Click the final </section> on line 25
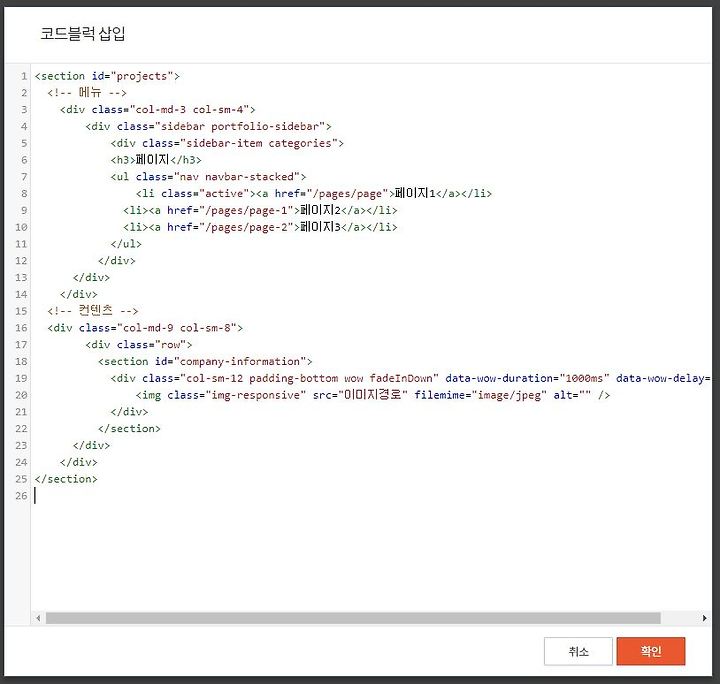Viewport: 720px width, 684px height. point(66,479)
